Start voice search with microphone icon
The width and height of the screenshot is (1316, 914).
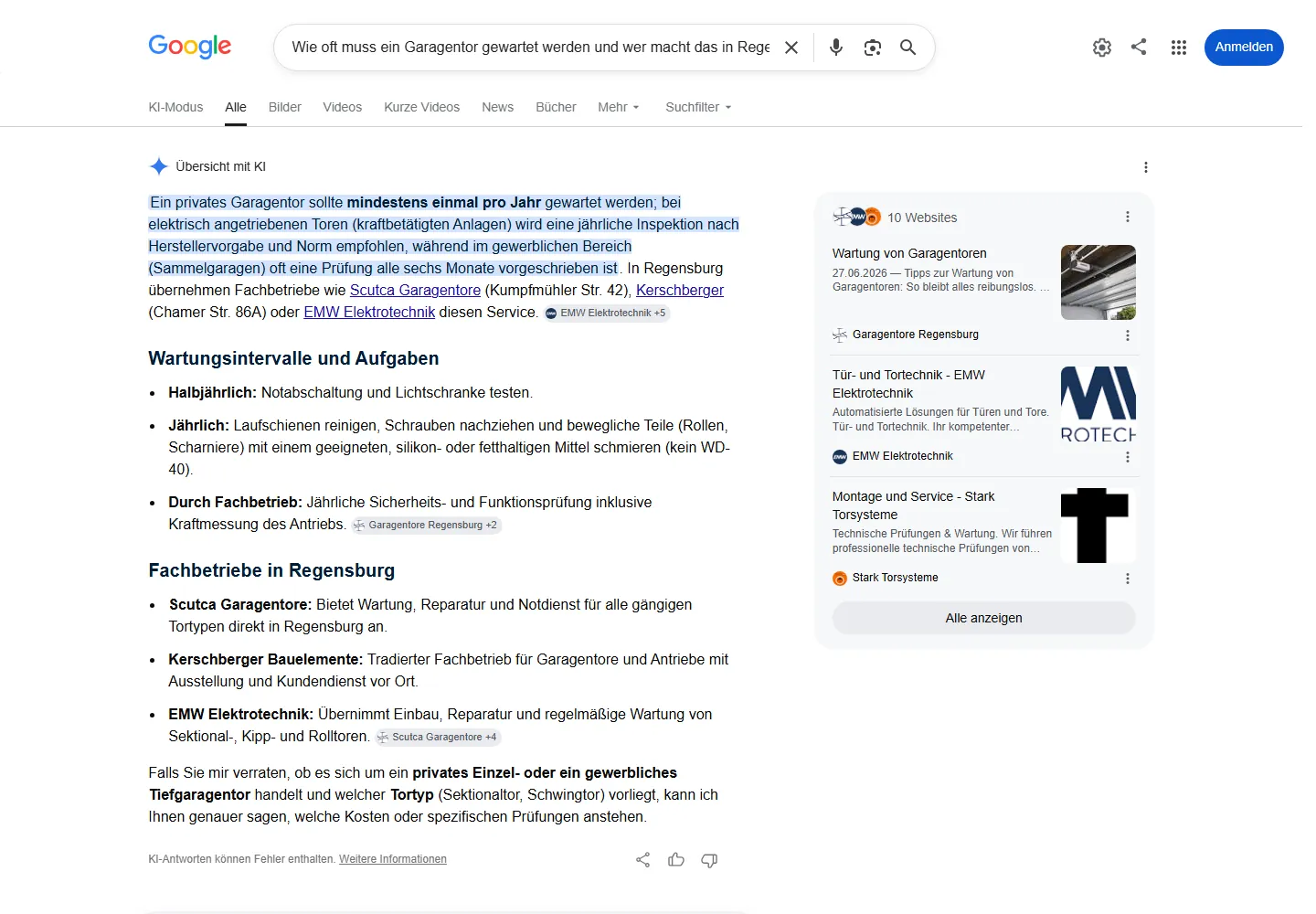pos(836,48)
